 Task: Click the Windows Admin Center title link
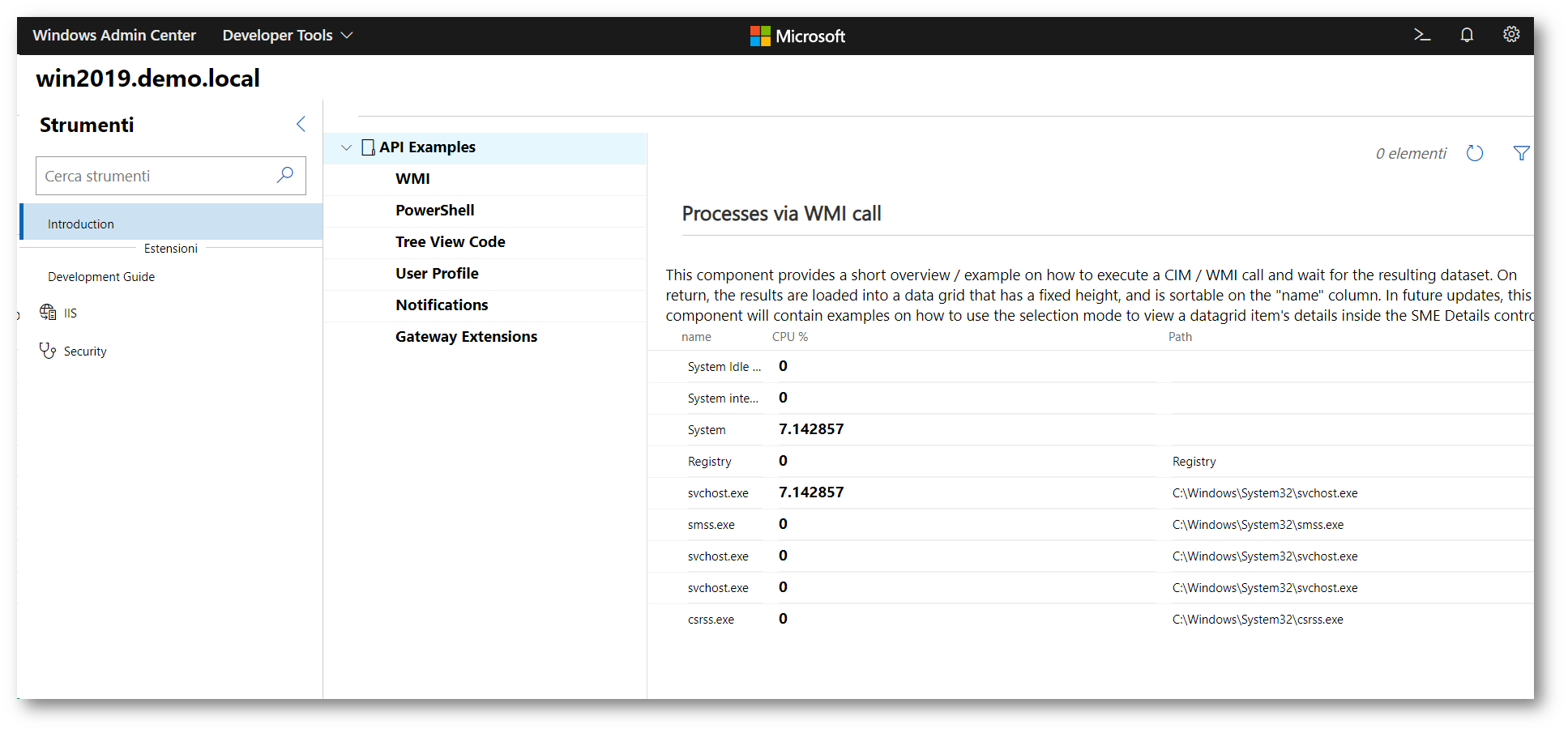pyautogui.click(x=114, y=36)
